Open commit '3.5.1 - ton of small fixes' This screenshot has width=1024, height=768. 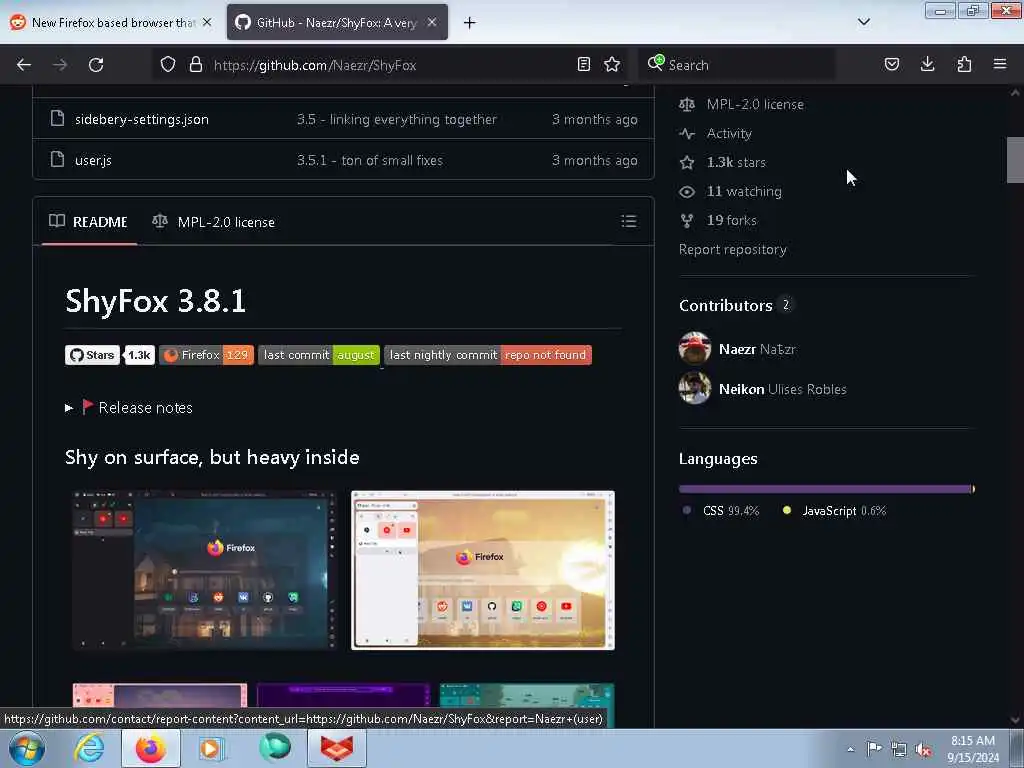(x=370, y=160)
